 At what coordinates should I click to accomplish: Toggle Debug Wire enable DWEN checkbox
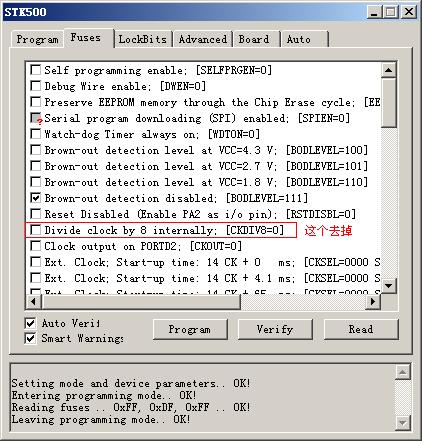coord(36,86)
